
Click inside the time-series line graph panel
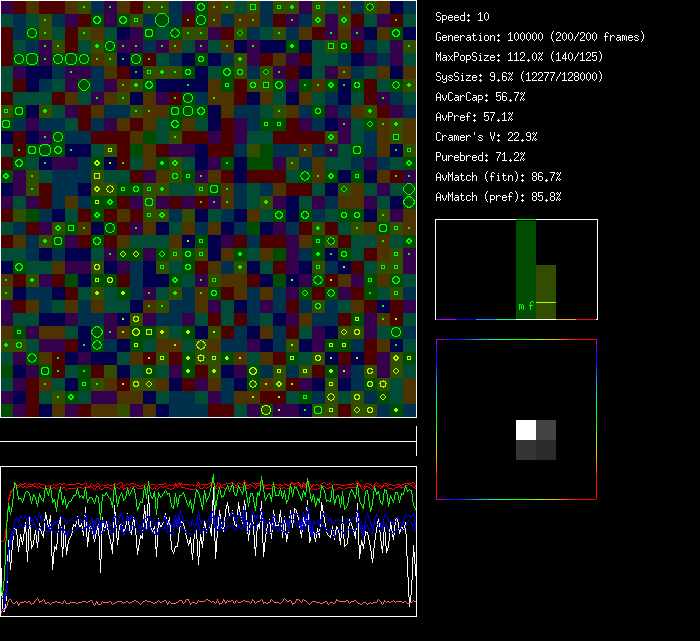[208, 541]
